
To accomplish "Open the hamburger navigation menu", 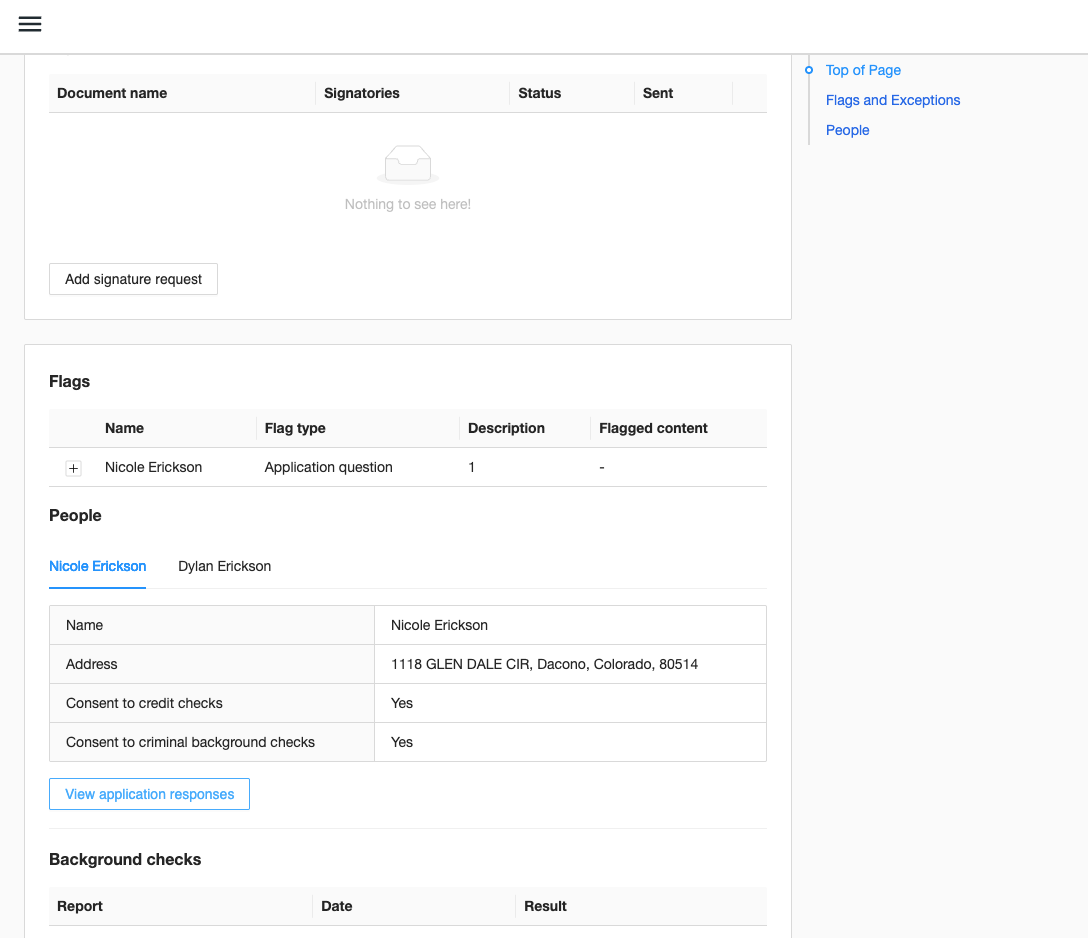I will coord(30,24).
